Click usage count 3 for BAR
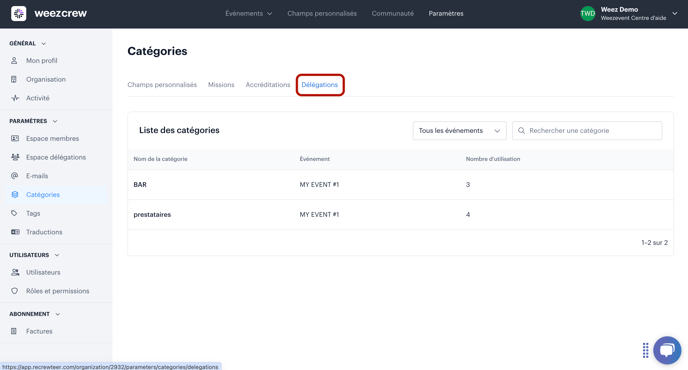Screen dimensions: 688x370 click(x=468, y=185)
